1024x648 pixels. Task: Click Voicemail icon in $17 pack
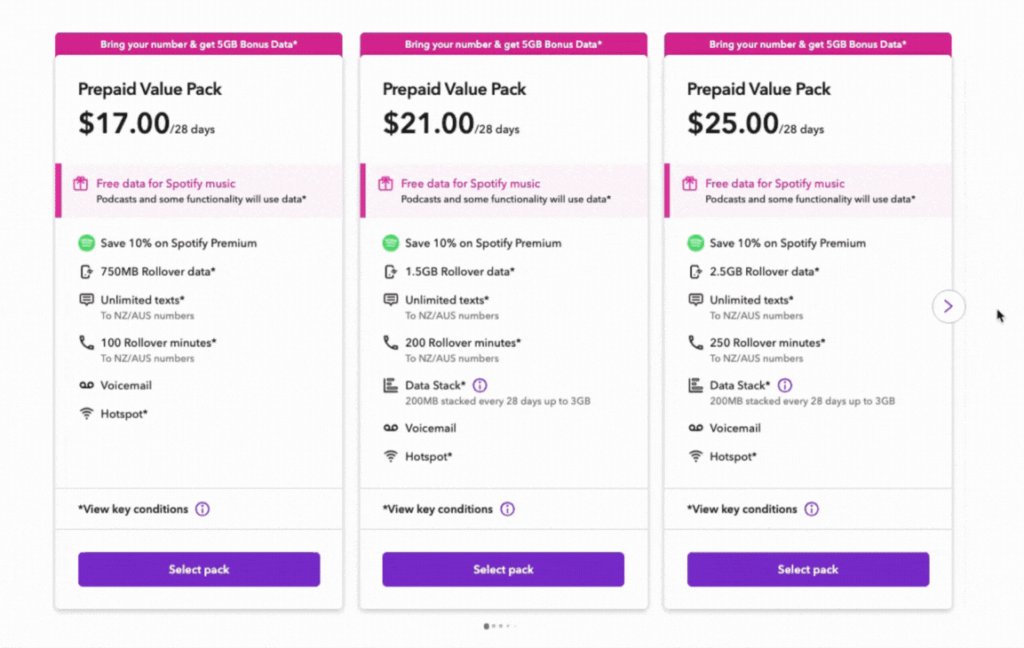[x=87, y=385]
